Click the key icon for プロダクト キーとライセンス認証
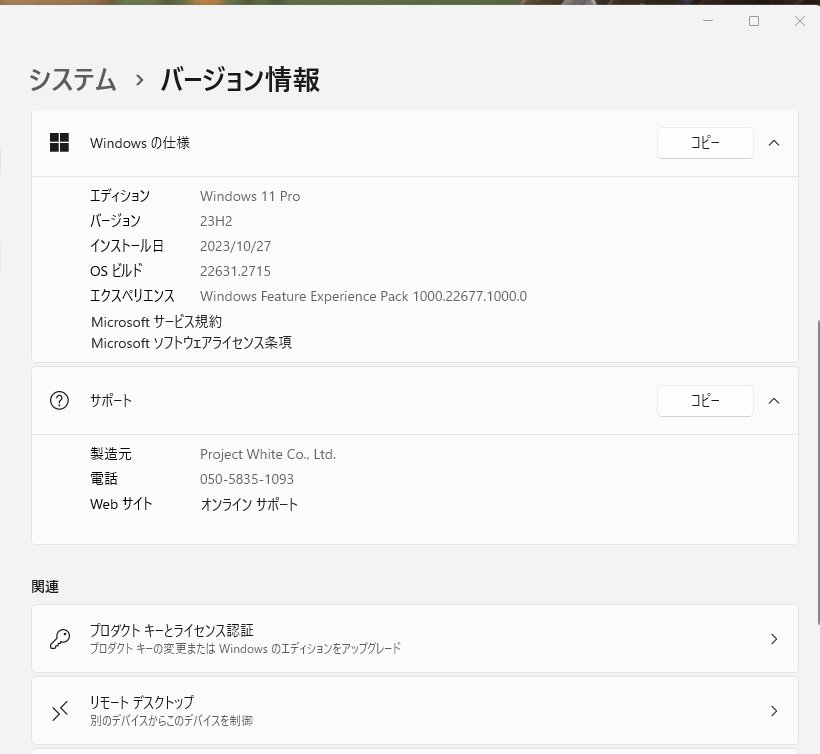Screen dimensions: 820x754 (x=60, y=639)
